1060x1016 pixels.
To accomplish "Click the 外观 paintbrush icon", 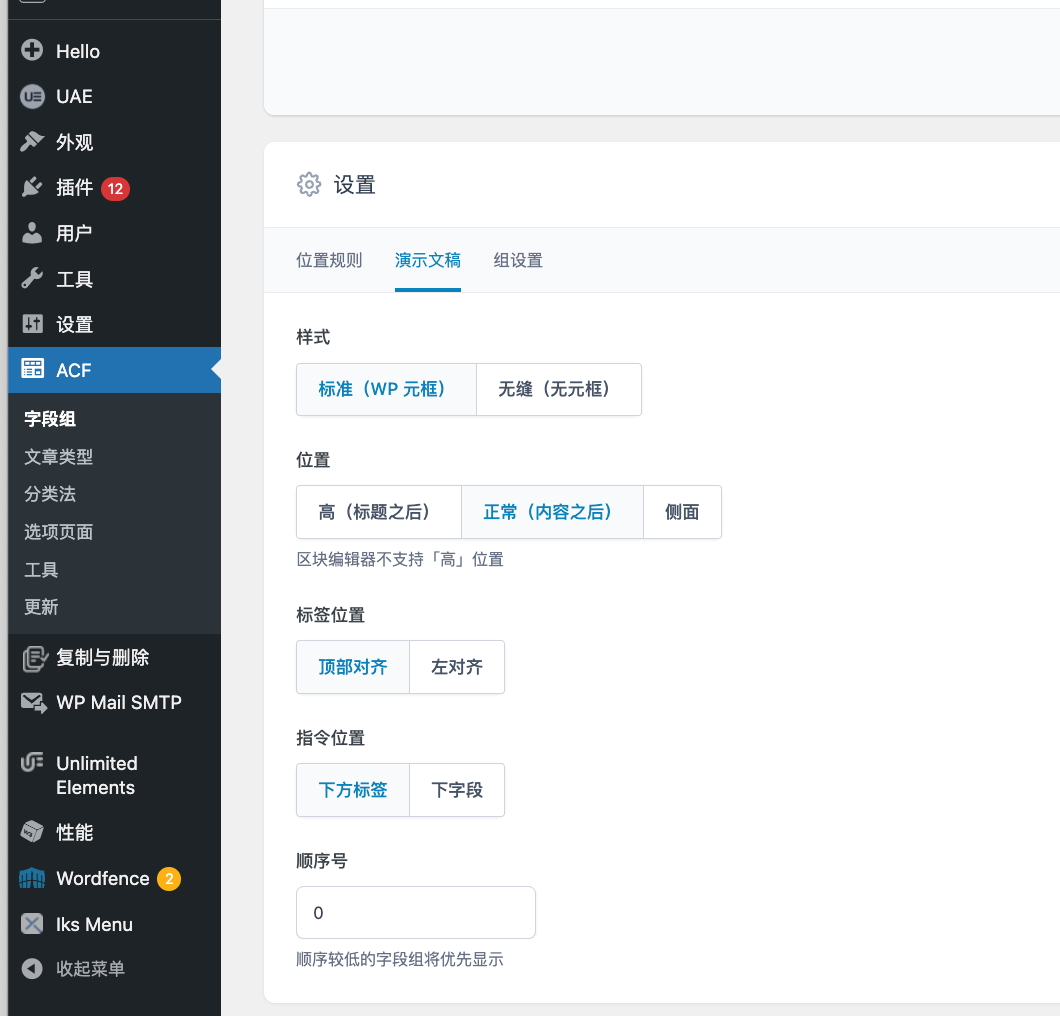I will [x=32, y=142].
